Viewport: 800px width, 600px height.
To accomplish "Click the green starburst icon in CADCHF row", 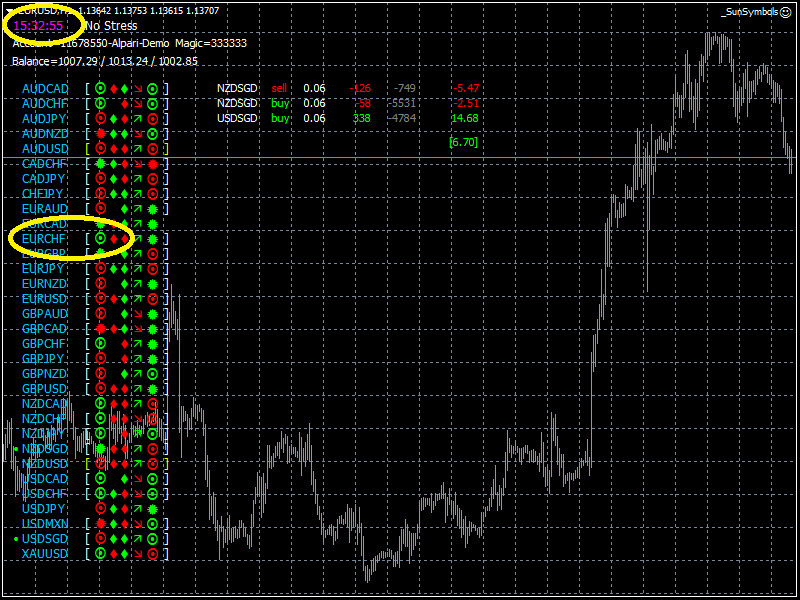I will 101,164.
